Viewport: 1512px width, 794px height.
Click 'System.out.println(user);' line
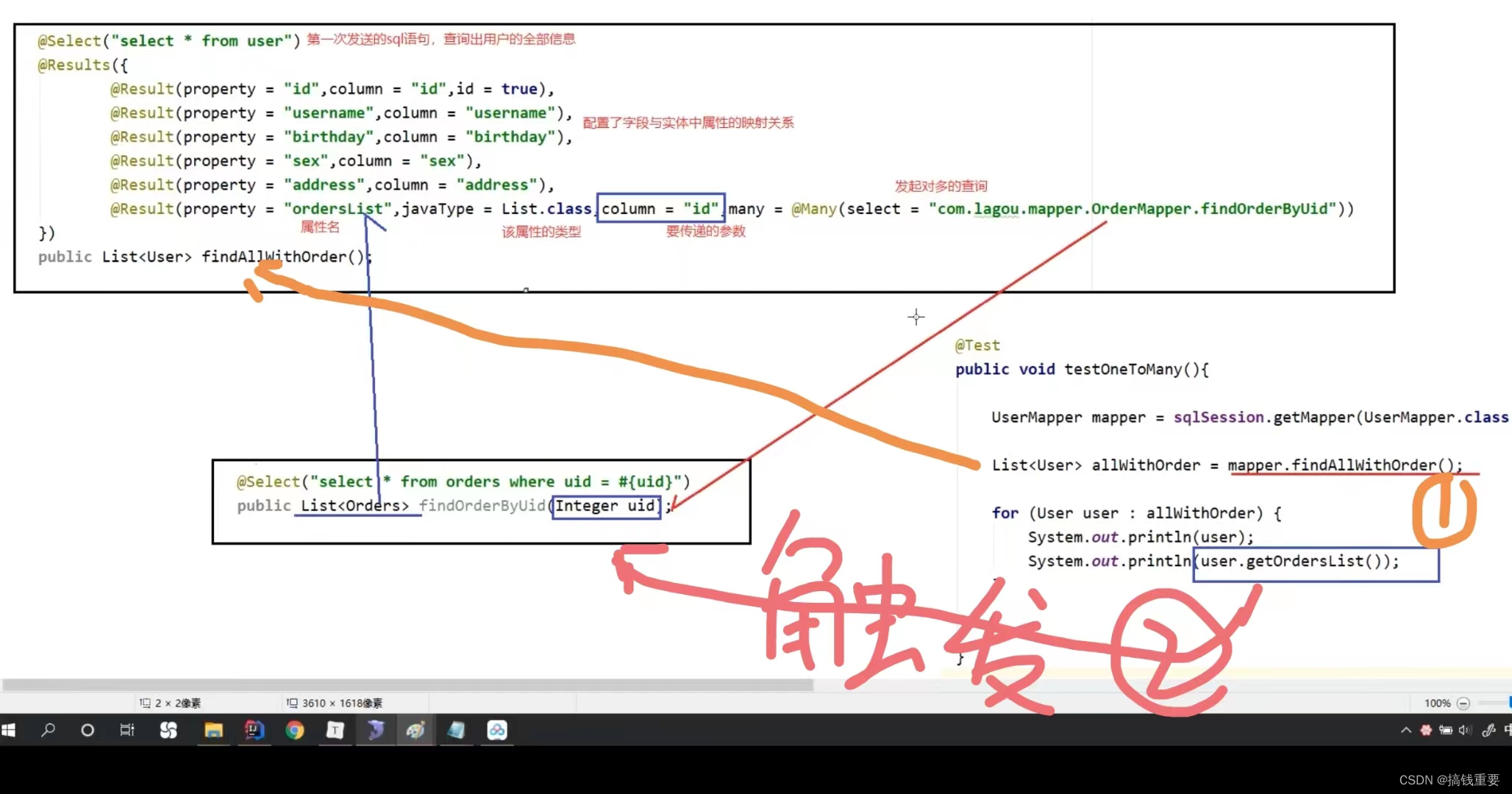[x=1141, y=537]
